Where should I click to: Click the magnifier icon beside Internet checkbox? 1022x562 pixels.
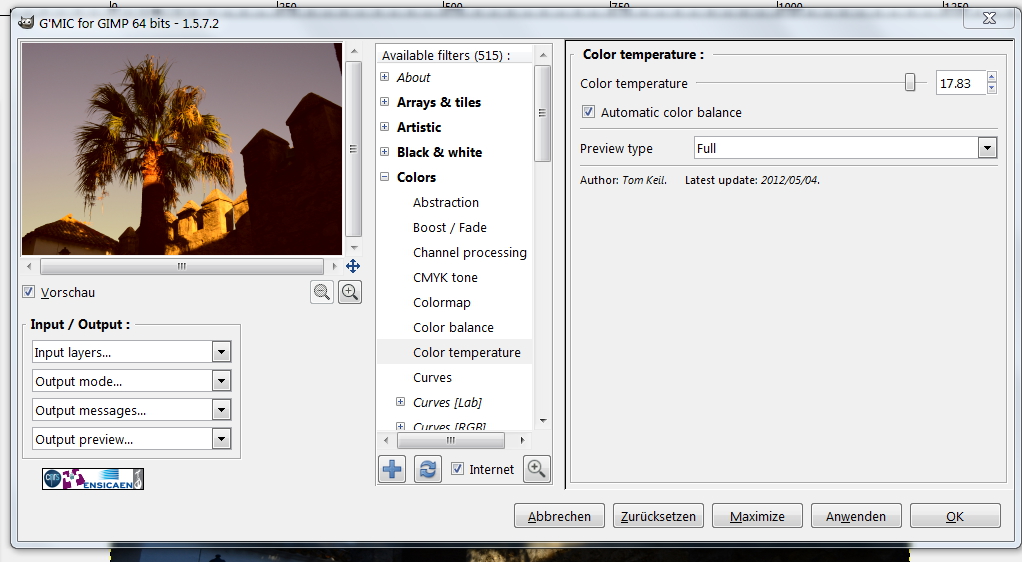537,469
